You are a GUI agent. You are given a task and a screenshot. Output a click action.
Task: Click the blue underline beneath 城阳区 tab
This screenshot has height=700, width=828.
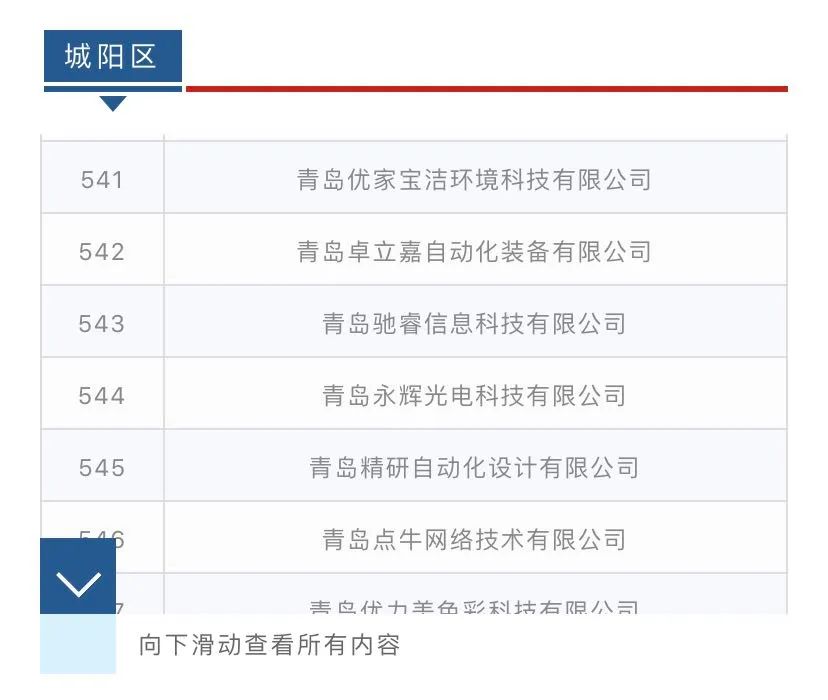[x=112, y=89]
